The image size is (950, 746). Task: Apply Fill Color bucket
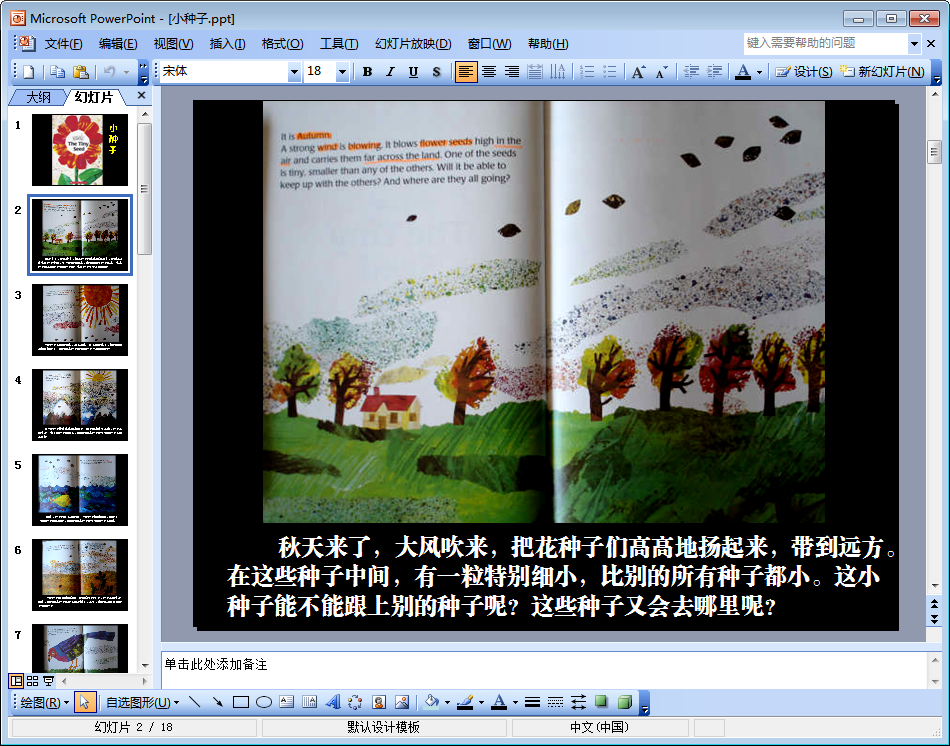pos(431,702)
